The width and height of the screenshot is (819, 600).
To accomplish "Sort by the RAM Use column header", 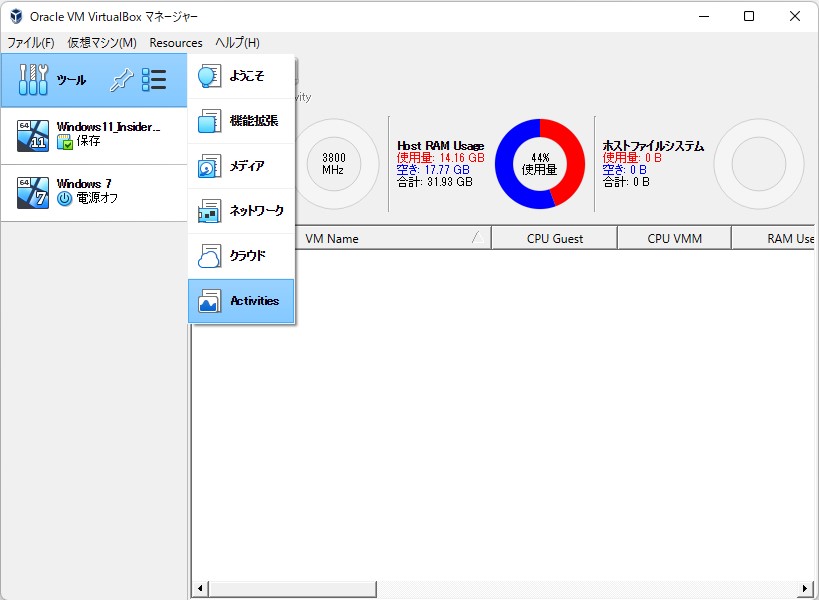I will 774,239.
